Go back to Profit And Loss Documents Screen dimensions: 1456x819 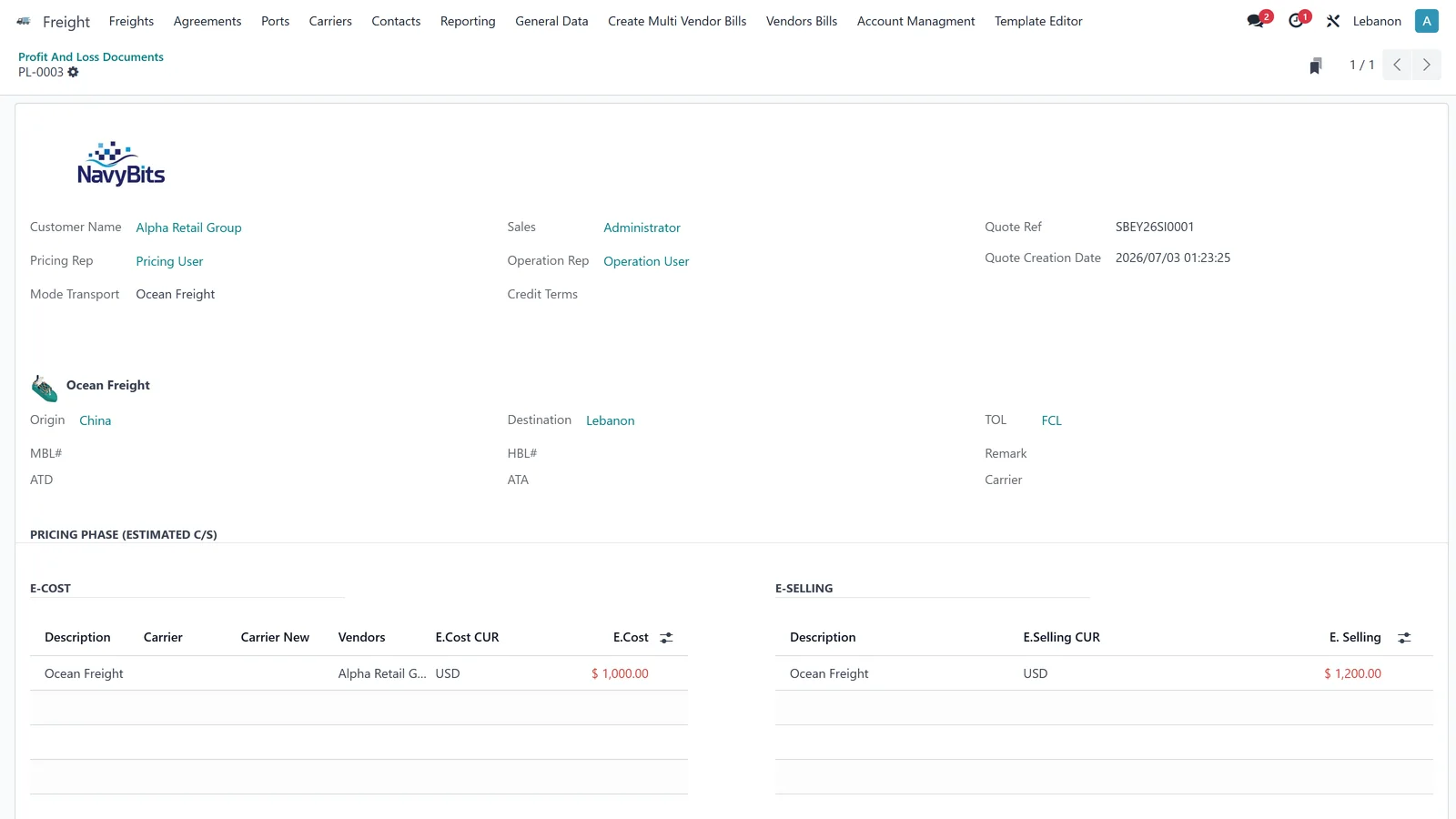click(x=91, y=56)
